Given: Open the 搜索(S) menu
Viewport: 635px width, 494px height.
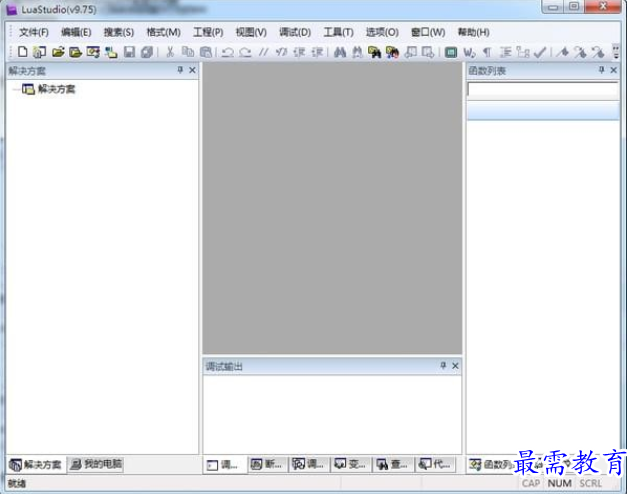Looking at the screenshot, I should click(119, 32).
